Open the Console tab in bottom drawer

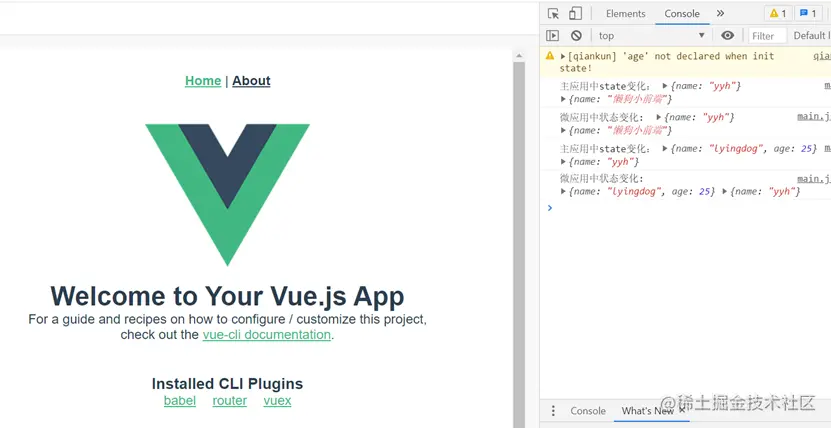588,411
